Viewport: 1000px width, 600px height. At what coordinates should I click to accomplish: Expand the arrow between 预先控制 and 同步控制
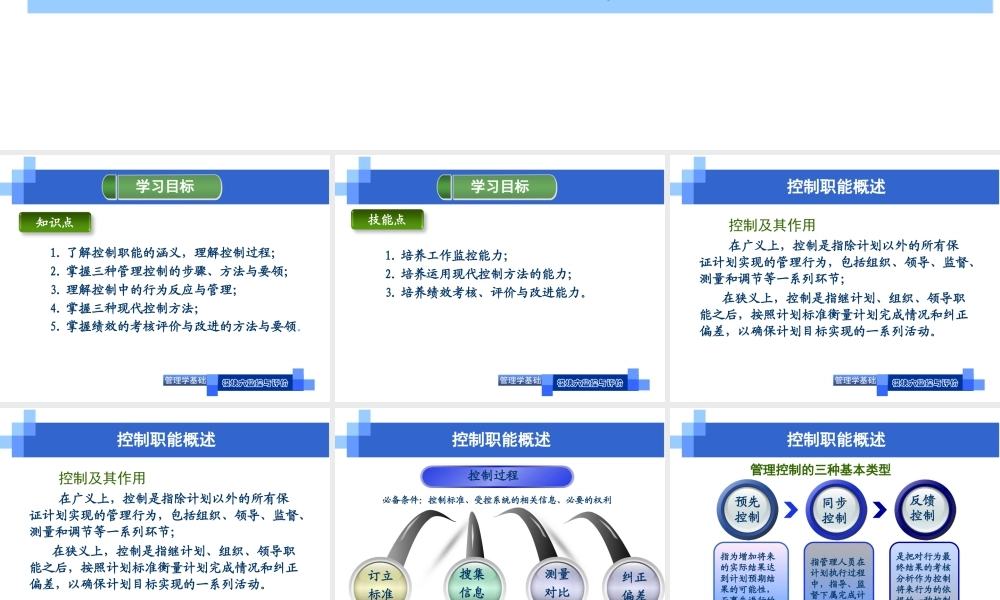tap(791, 510)
